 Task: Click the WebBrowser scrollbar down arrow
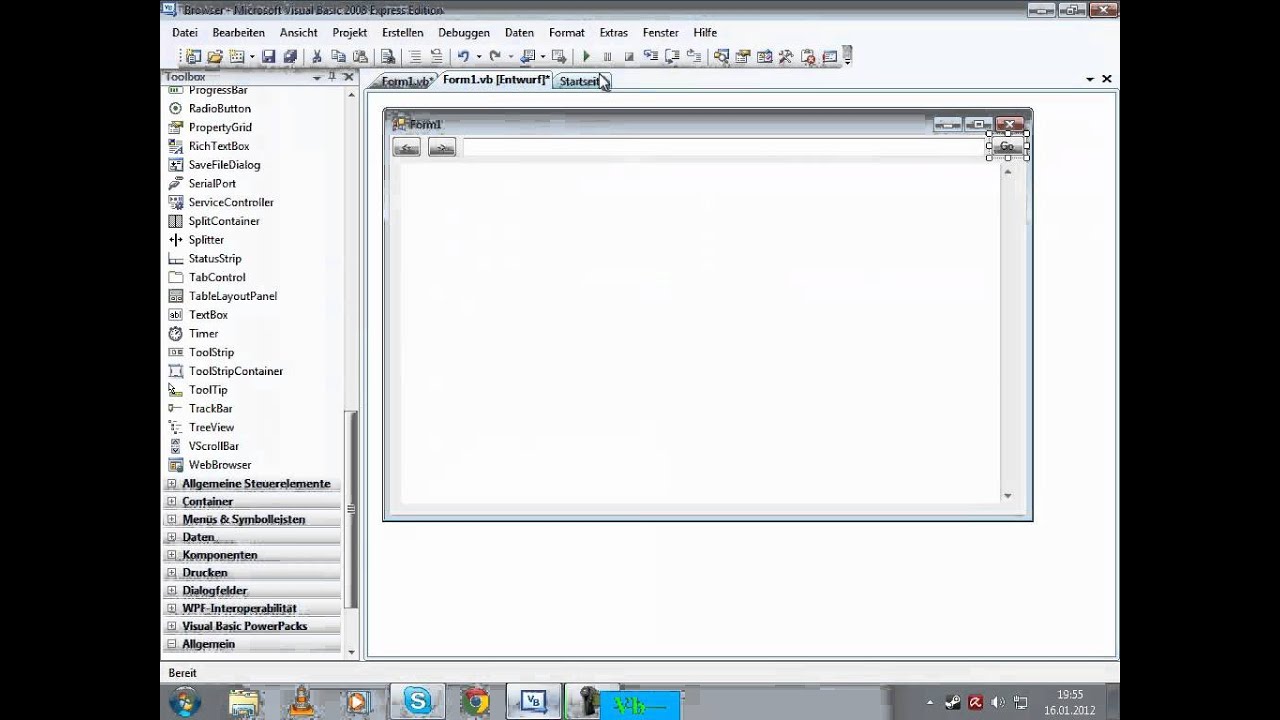click(1007, 496)
